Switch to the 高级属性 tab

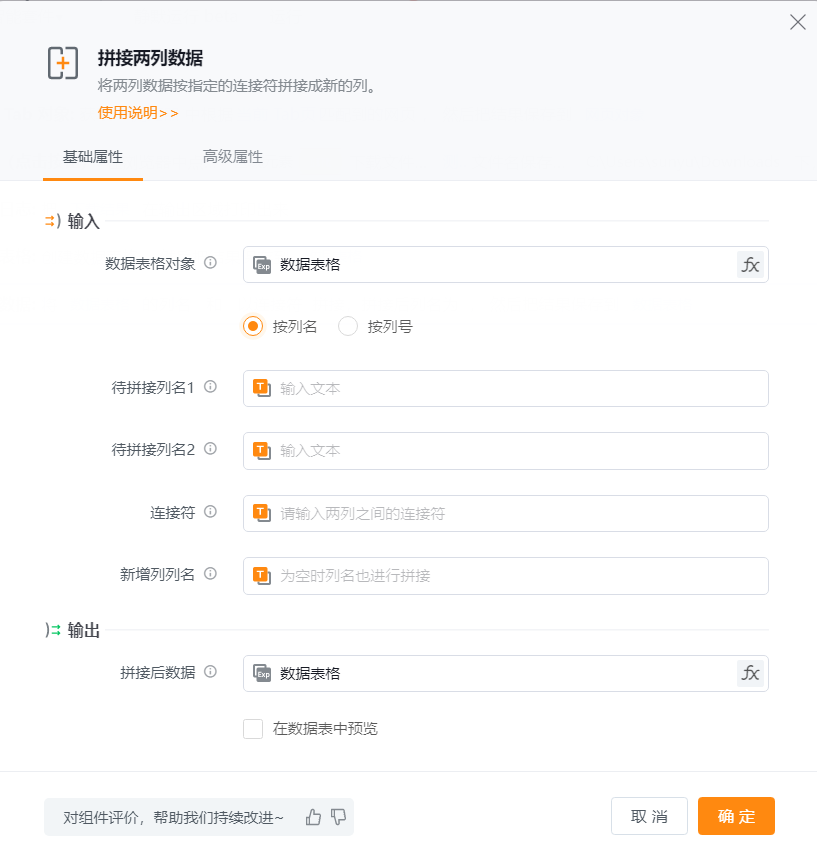(232, 157)
